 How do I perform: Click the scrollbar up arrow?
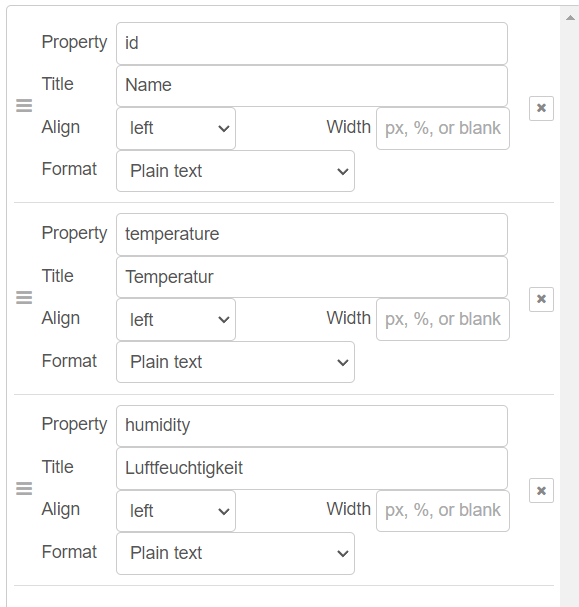[x=570, y=17]
